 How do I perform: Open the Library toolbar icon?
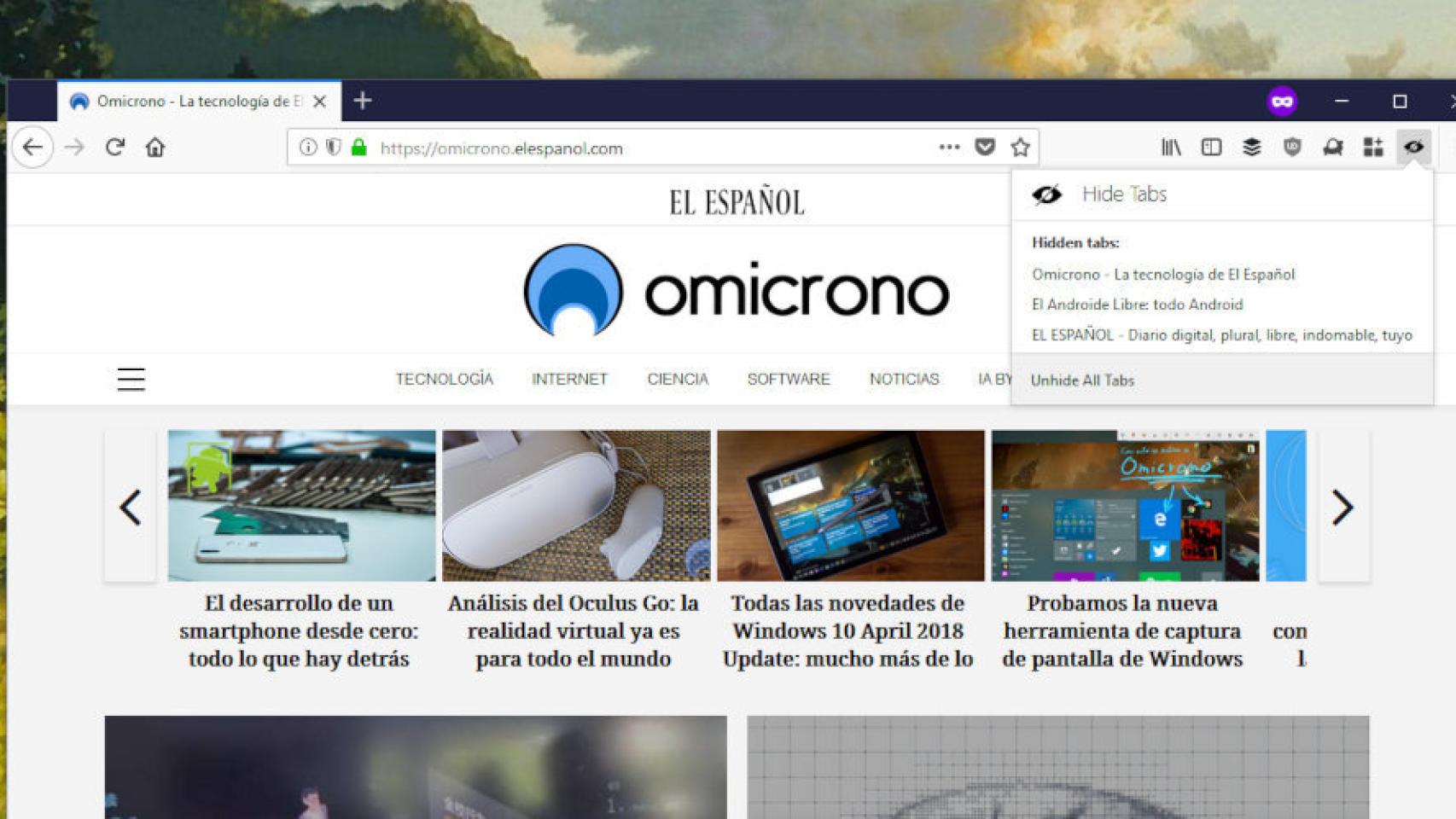1171,148
